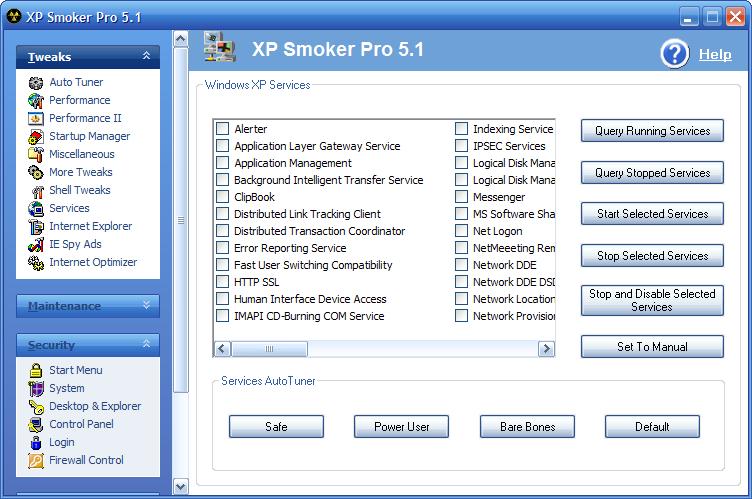The image size is (752, 499).
Task: Click the More Tweaks gears icon
Action: click(x=35, y=172)
